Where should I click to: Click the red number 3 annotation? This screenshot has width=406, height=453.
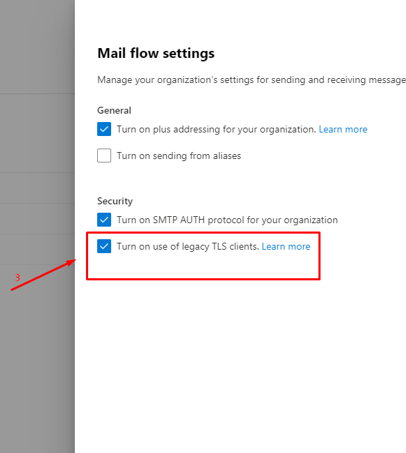click(x=18, y=277)
